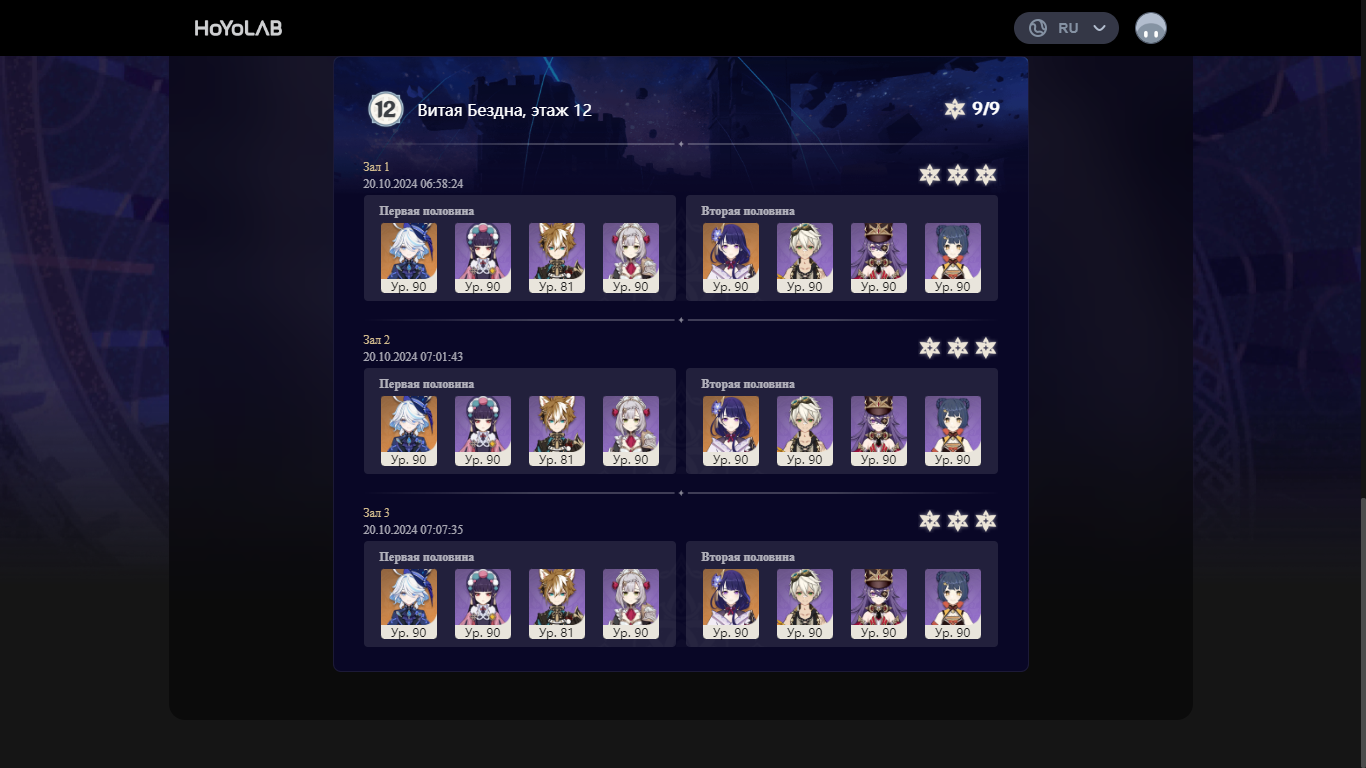Image resolution: width=1366 pixels, height=768 pixels.
Task: Click the HoYoLAB logo
Action: [x=238, y=28]
